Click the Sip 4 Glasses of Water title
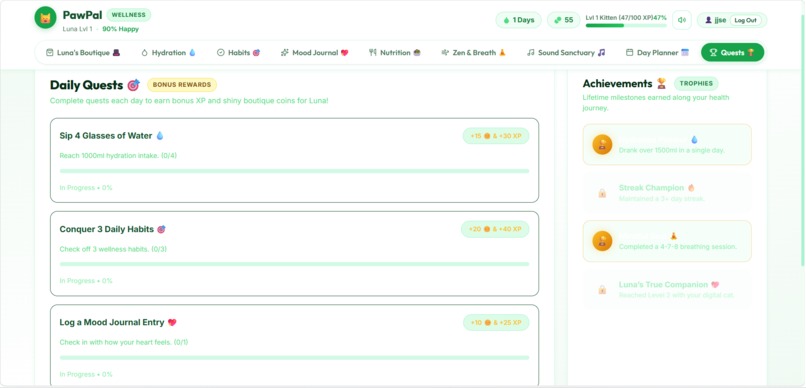This screenshot has width=806, height=388. 106,136
